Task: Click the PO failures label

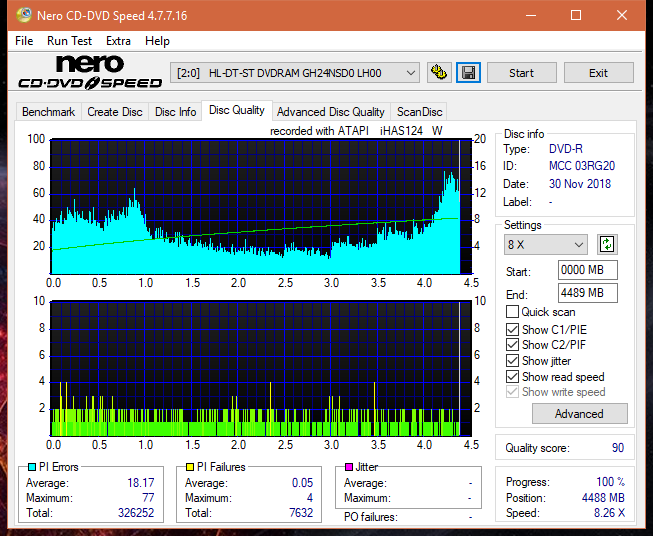Action: [371, 517]
